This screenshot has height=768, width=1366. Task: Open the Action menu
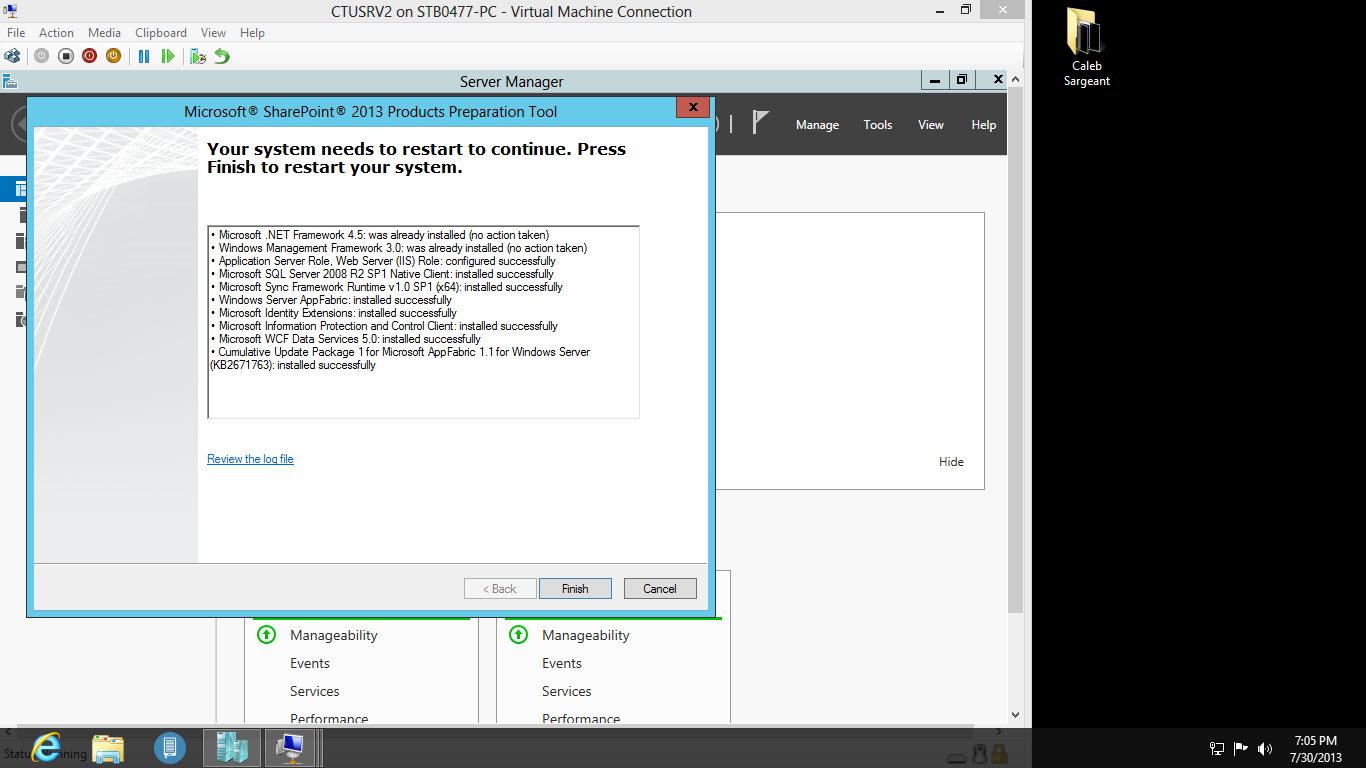point(57,33)
